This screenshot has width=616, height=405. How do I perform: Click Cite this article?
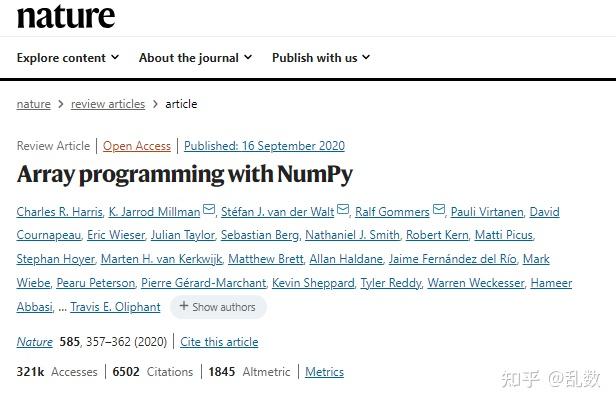tap(219, 342)
